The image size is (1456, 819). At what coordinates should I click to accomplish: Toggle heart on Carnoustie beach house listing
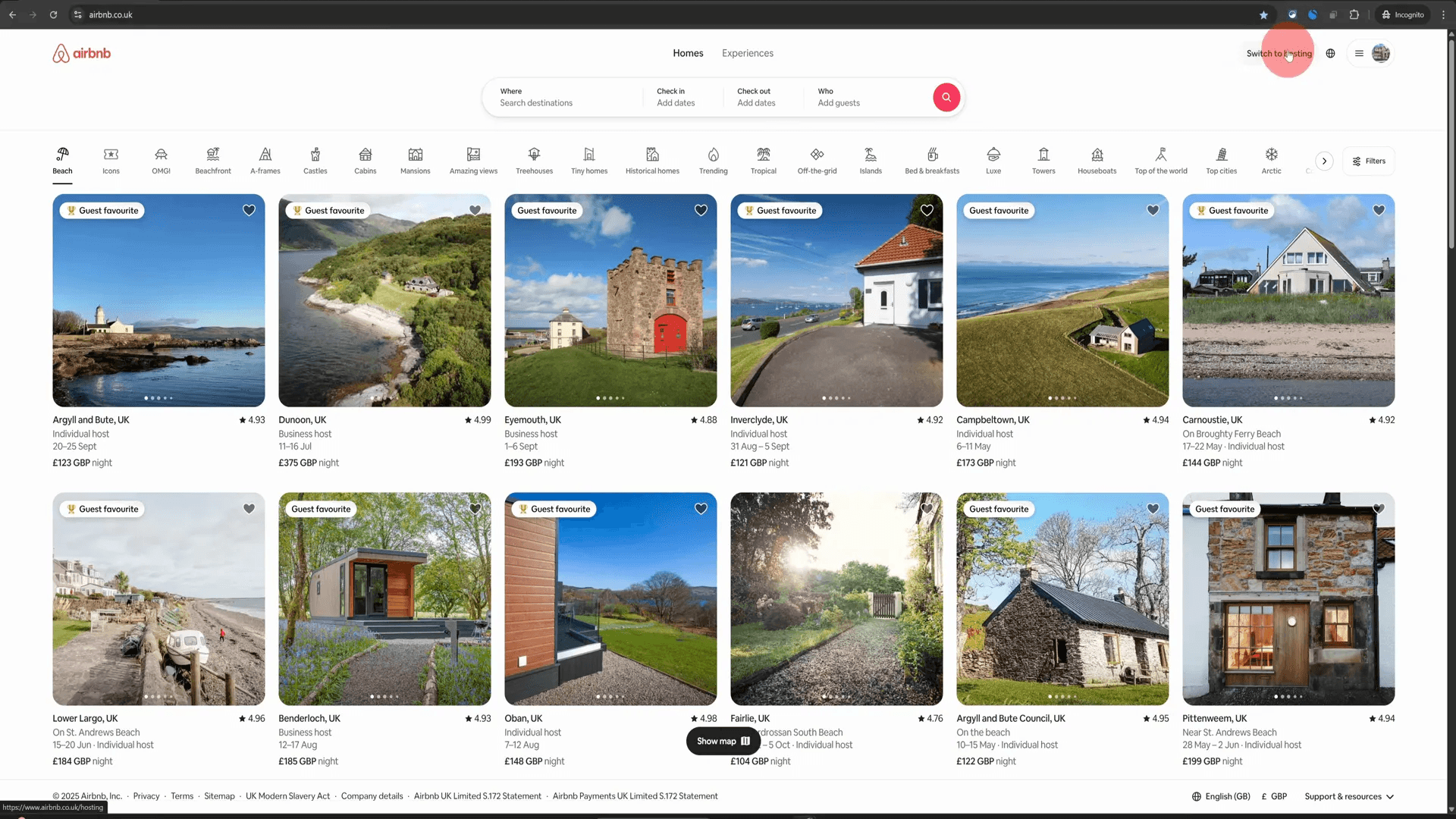point(1379,210)
